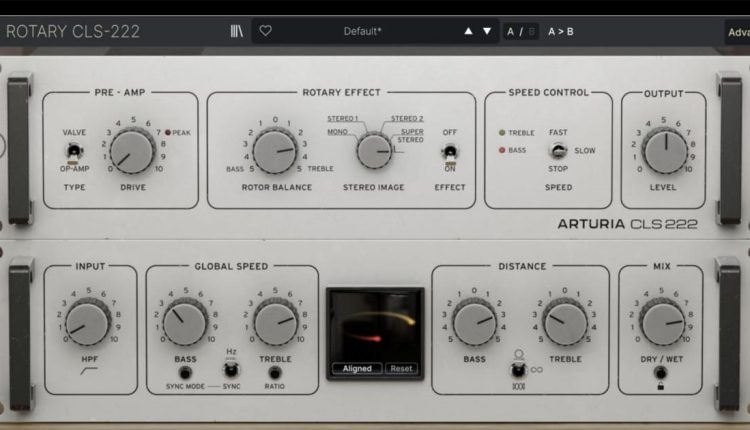Flip the Fast/Slow/Stop speed switch
750x430 pixels.
point(557,151)
